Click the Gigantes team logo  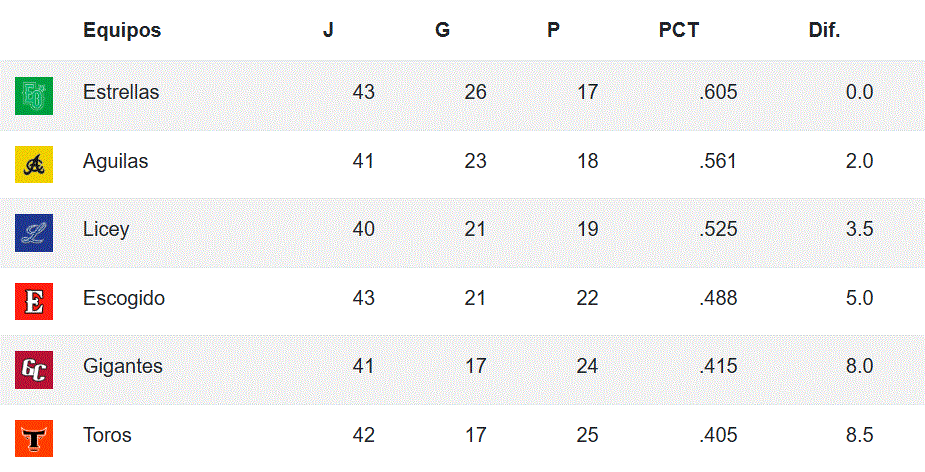(34, 369)
